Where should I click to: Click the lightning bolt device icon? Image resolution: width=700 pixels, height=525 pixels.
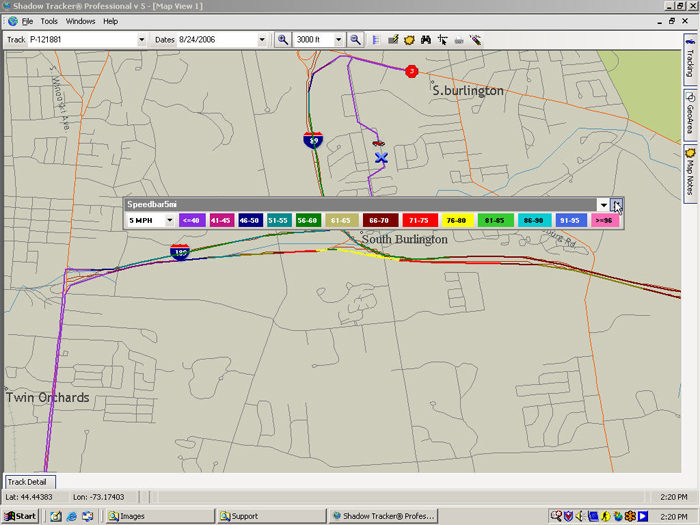(393, 40)
